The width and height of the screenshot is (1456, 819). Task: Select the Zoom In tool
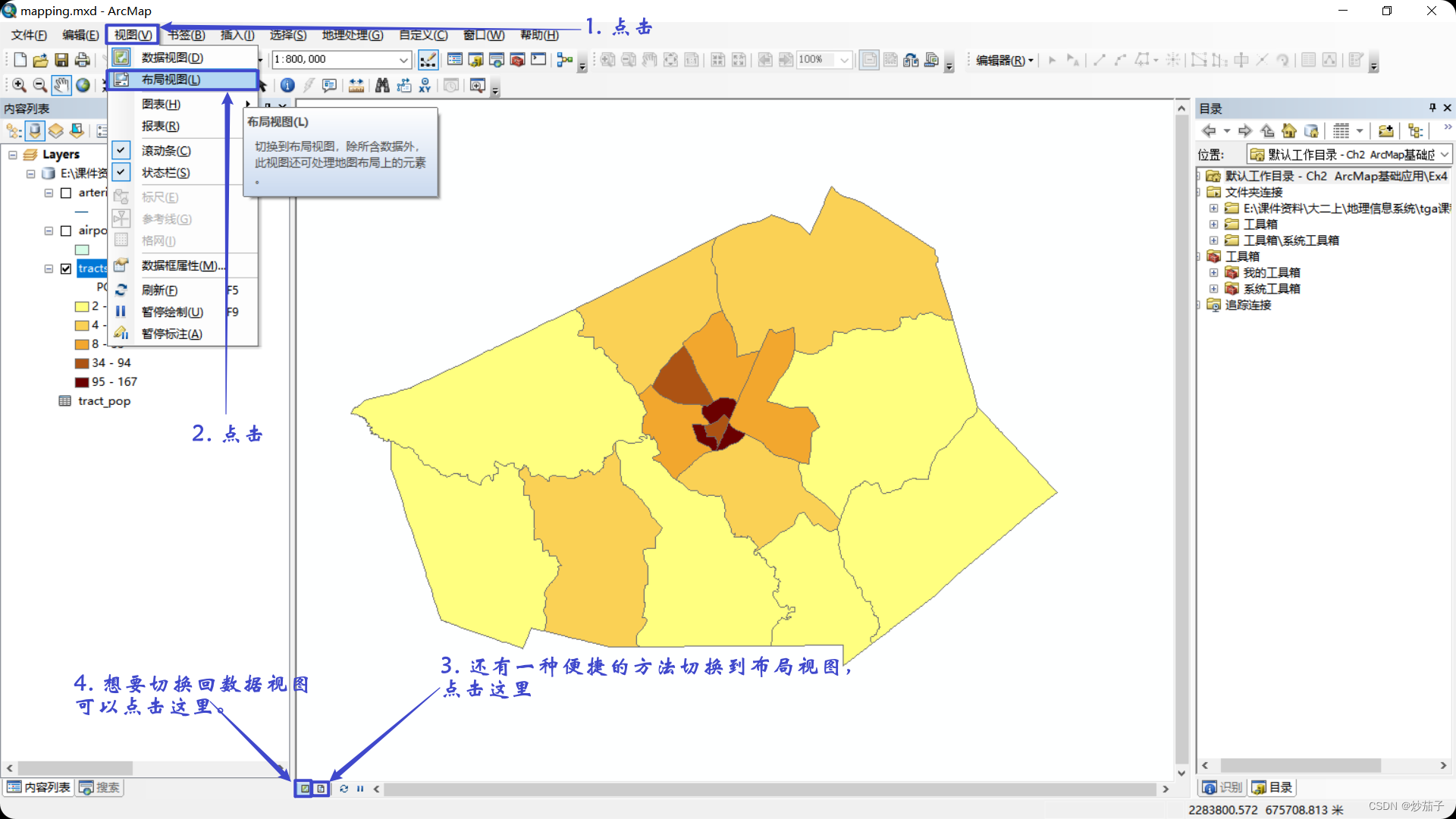pyautogui.click(x=19, y=86)
